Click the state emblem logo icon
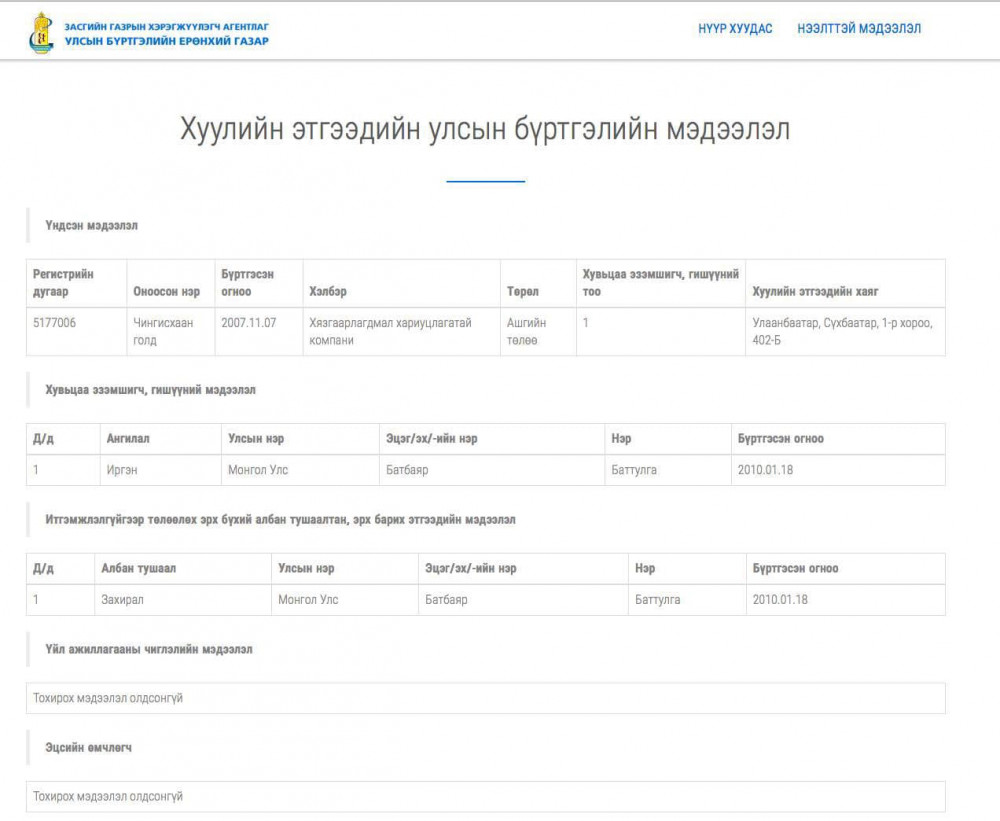 point(41,33)
